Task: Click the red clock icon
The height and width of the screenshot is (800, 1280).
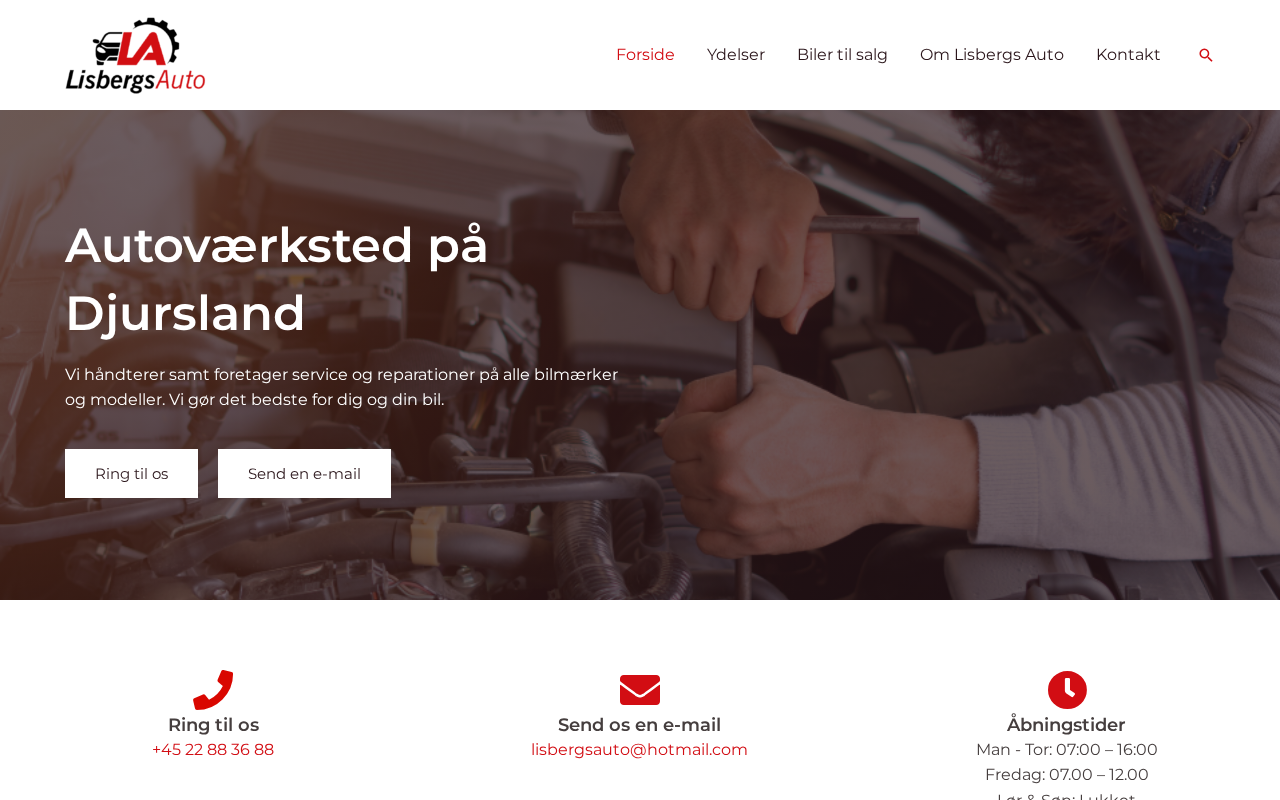Action: pyautogui.click(x=1067, y=690)
